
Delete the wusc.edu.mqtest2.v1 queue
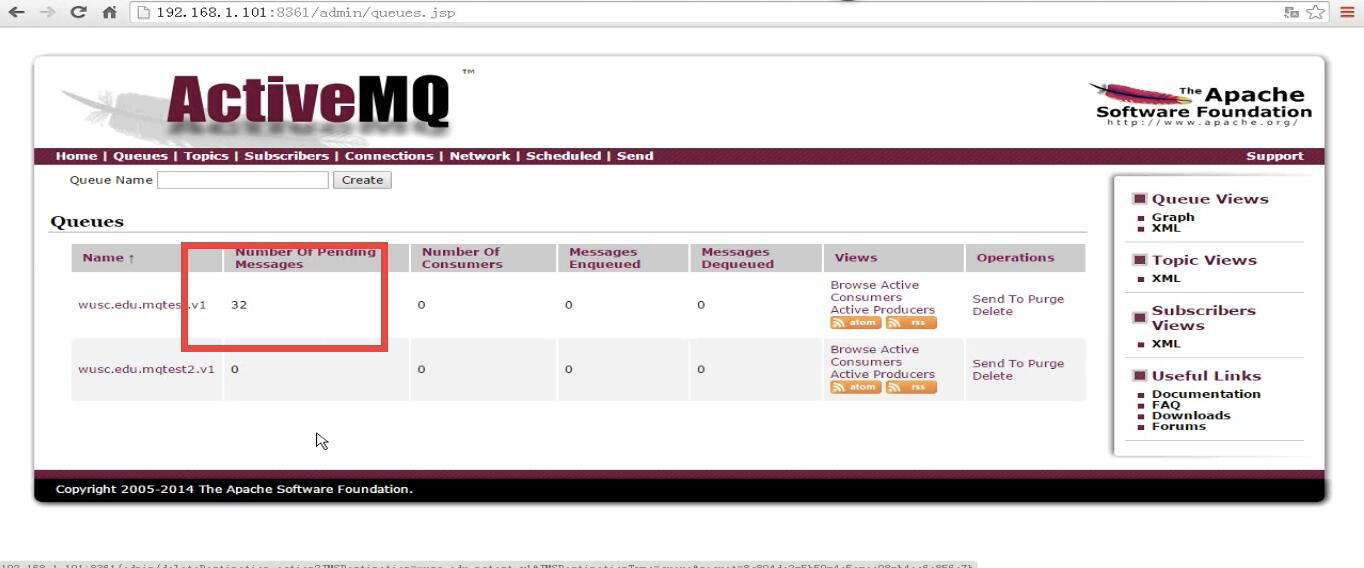coord(992,376)
